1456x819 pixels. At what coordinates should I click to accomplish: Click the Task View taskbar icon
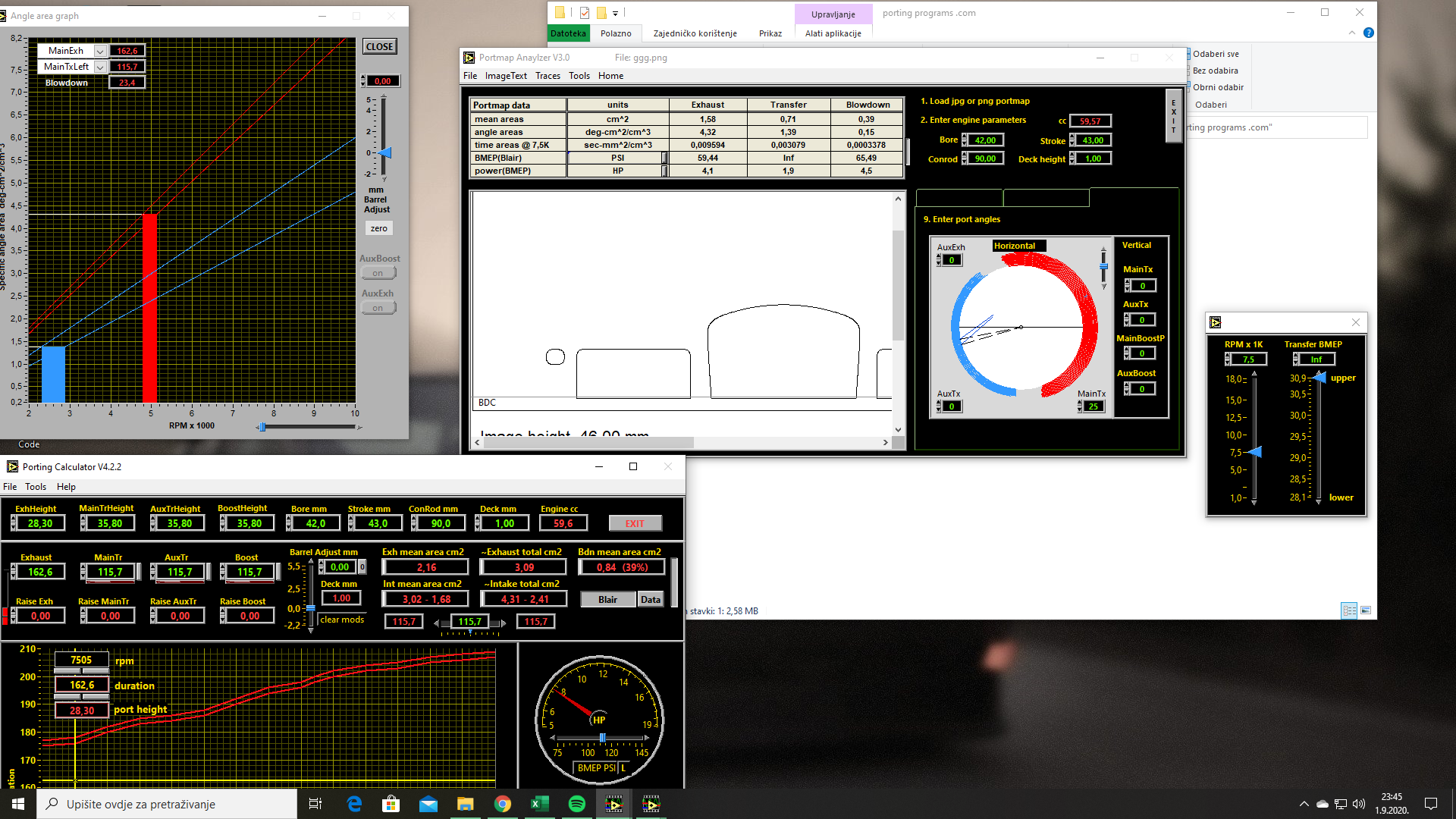(315, 804)
